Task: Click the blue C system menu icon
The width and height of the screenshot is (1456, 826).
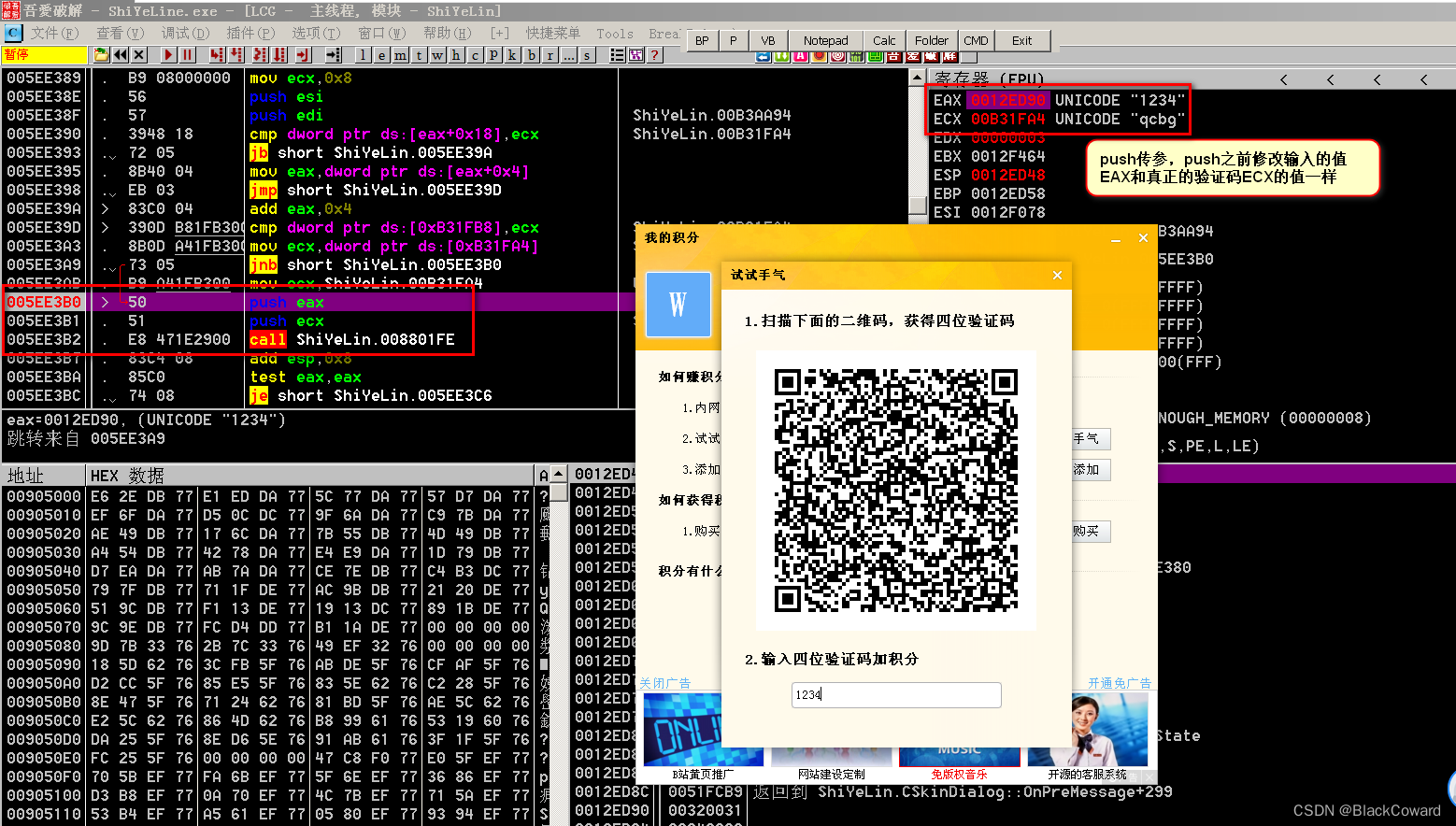Action: (x=13, y=33)
